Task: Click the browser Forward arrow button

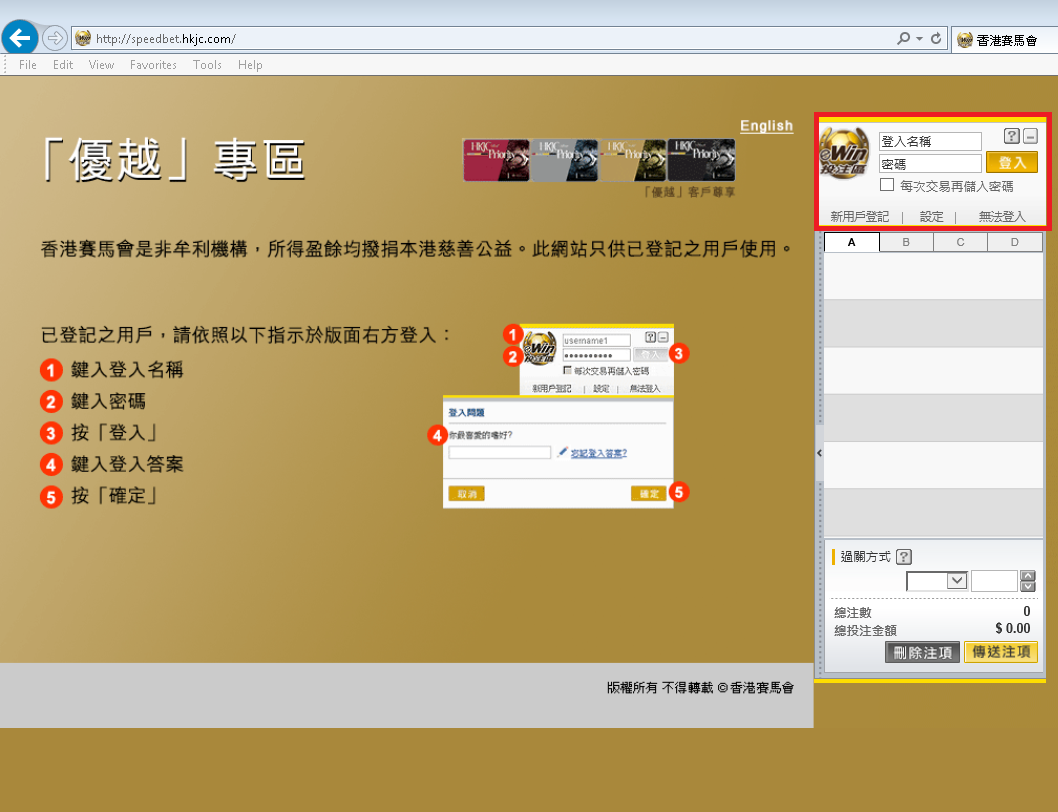Action: point(55,39)
